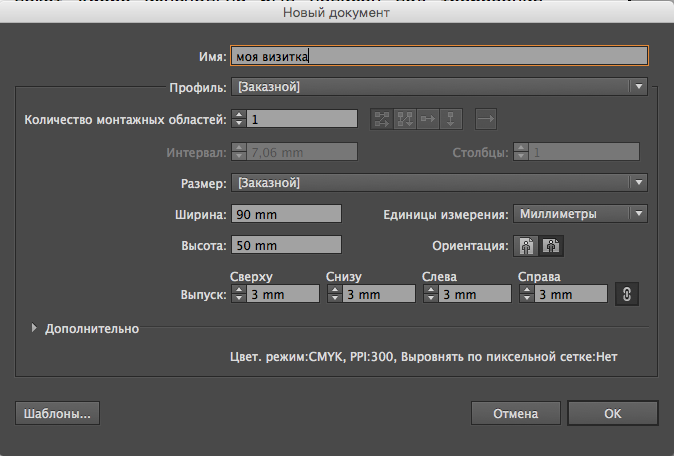Choose landscape orientation icon
The height and width of the screenshot is (456, 674).
click(551, 246)
